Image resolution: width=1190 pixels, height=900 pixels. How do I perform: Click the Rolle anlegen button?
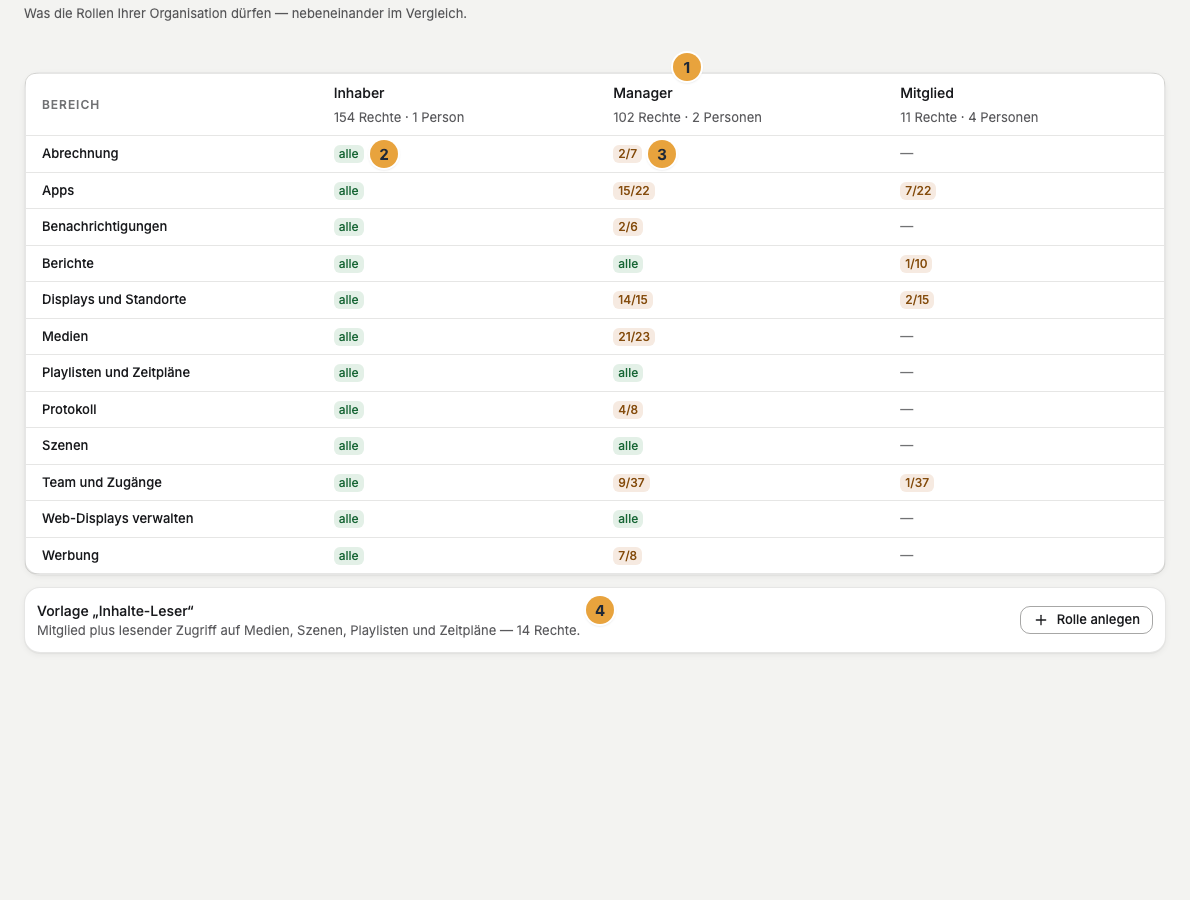click(1086, 620)
